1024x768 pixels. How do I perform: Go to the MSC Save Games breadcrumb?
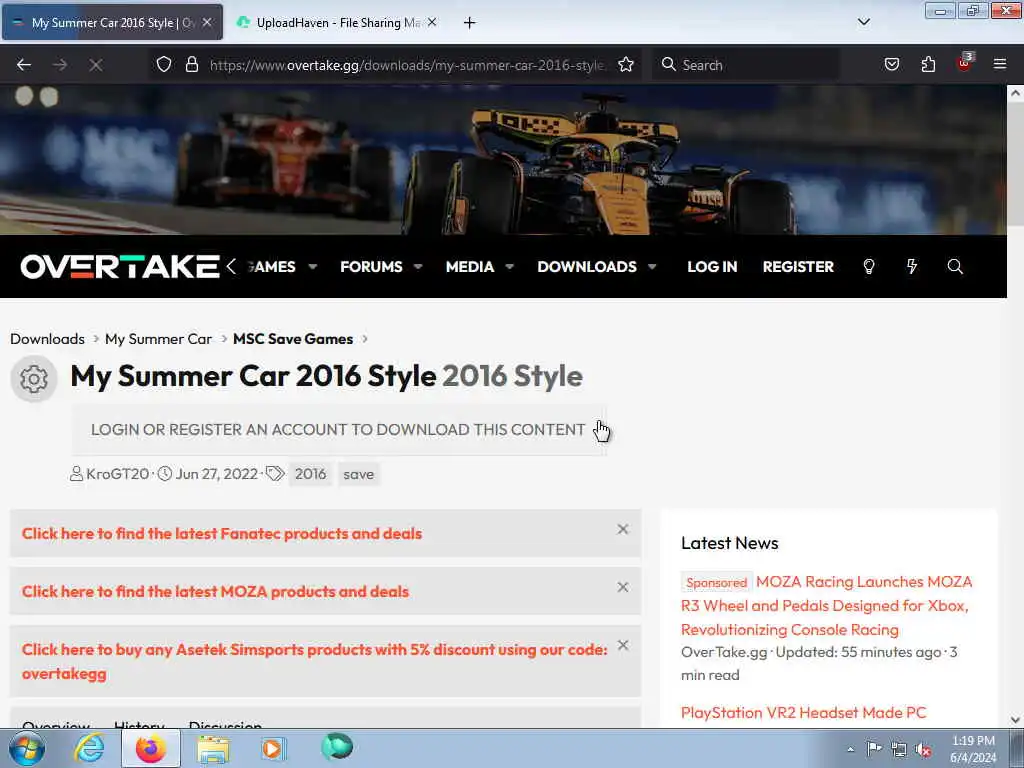pyautogui.click(x=293, y=339)
